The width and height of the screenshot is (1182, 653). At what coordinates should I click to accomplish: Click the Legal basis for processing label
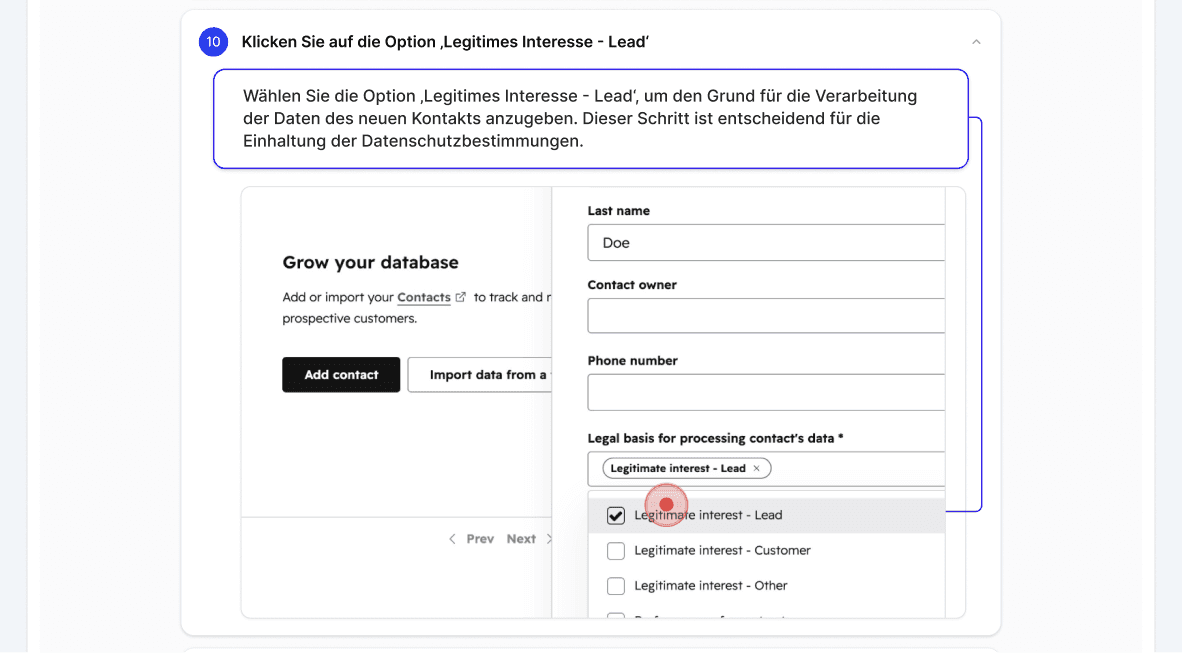pyautogui.click(x=715, y=438)
